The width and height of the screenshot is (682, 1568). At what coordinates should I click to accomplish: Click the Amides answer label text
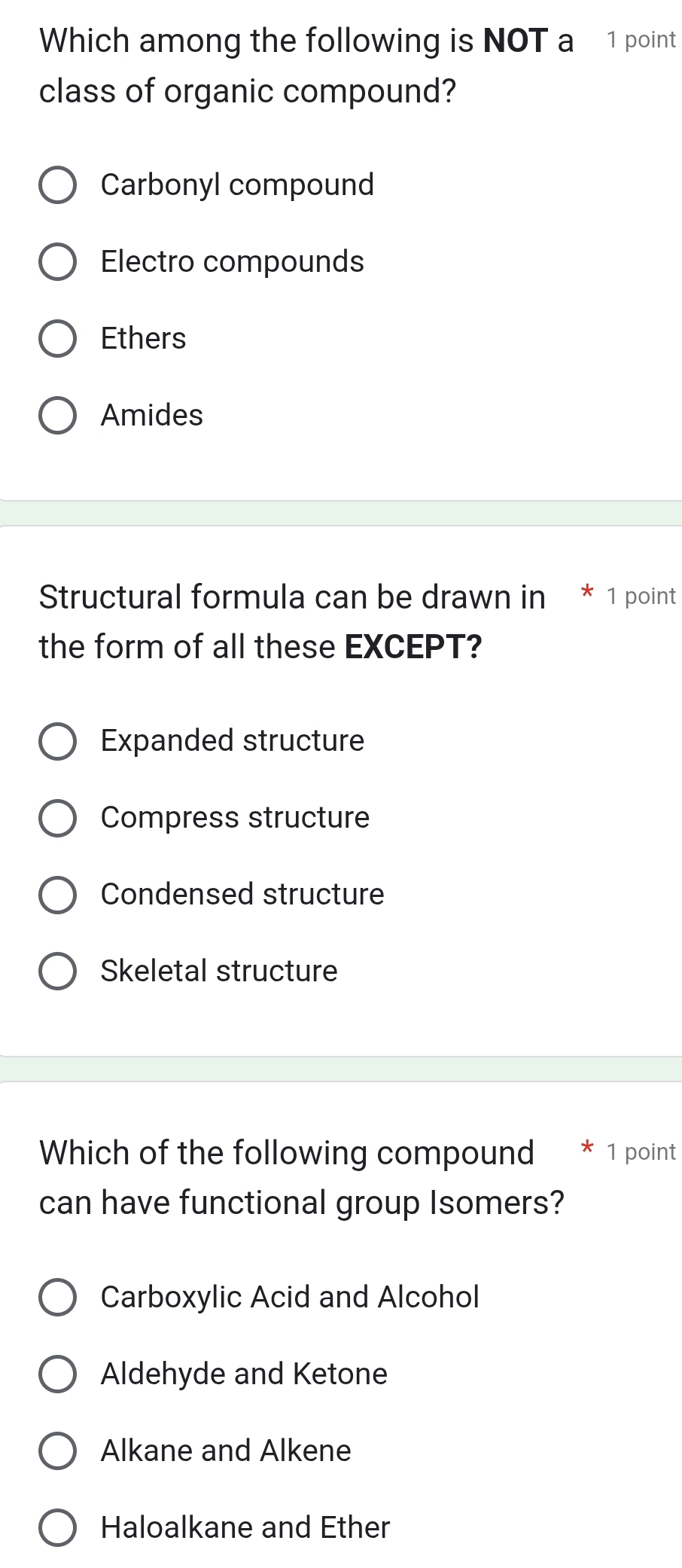tap(152, 415)
